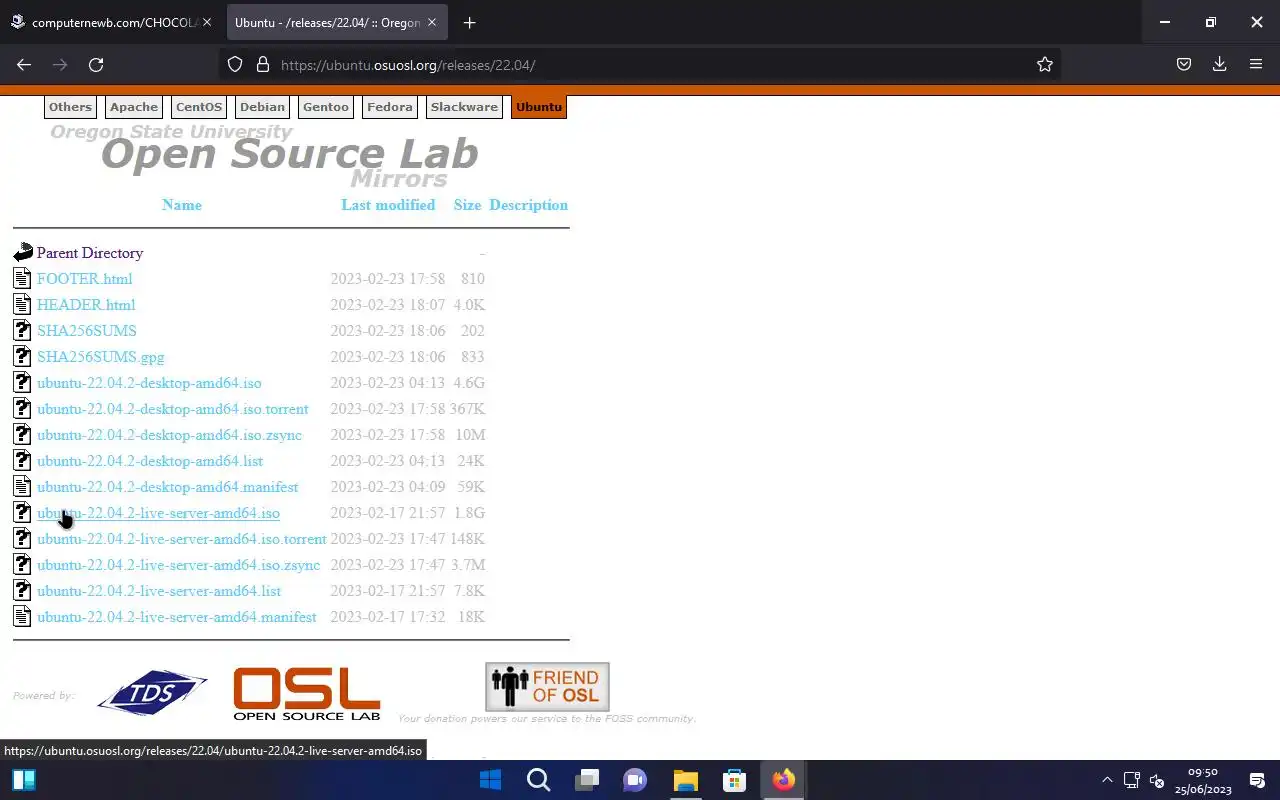
Task: Download ubuntu-22.04.2-live-server-amd64.iso
Action: (x=158, y=513)
